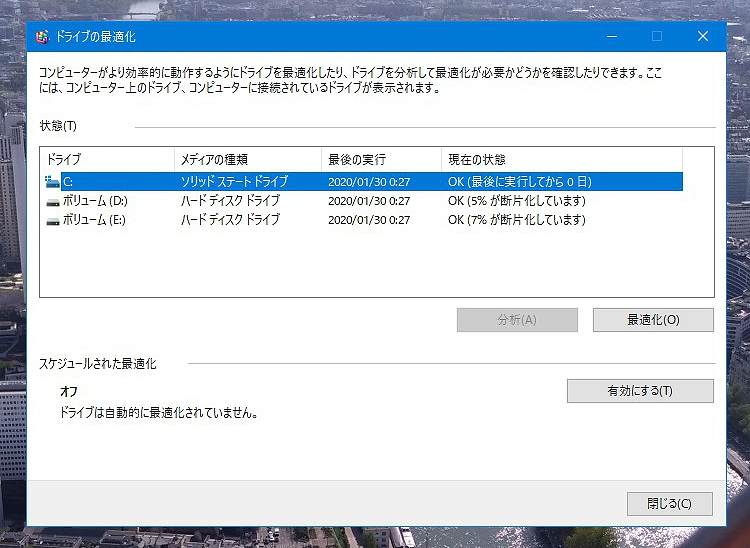Click the last run date of D: row
The image size is (750, 548).
[369, 201]
